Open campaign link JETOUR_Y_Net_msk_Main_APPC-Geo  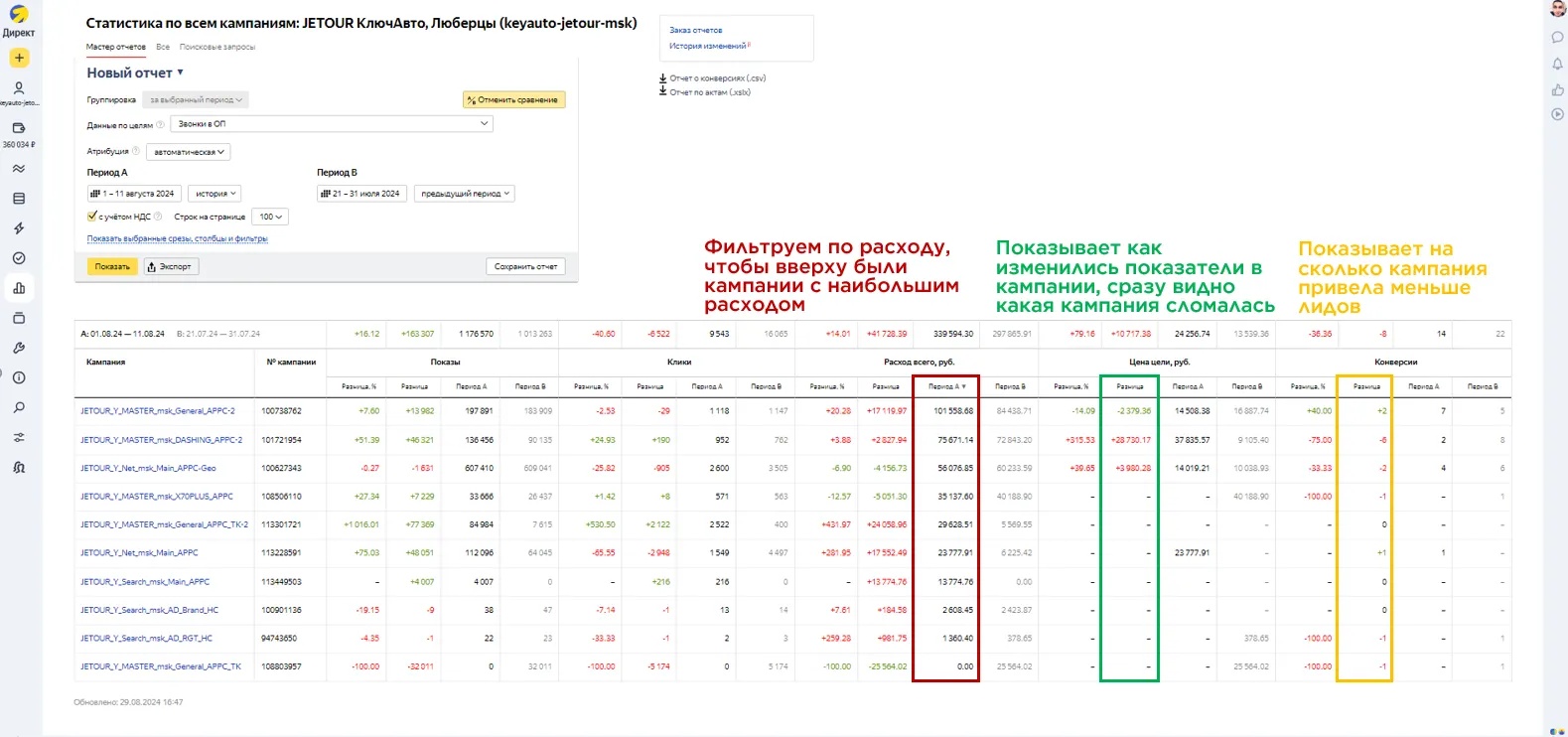[148, 468]
